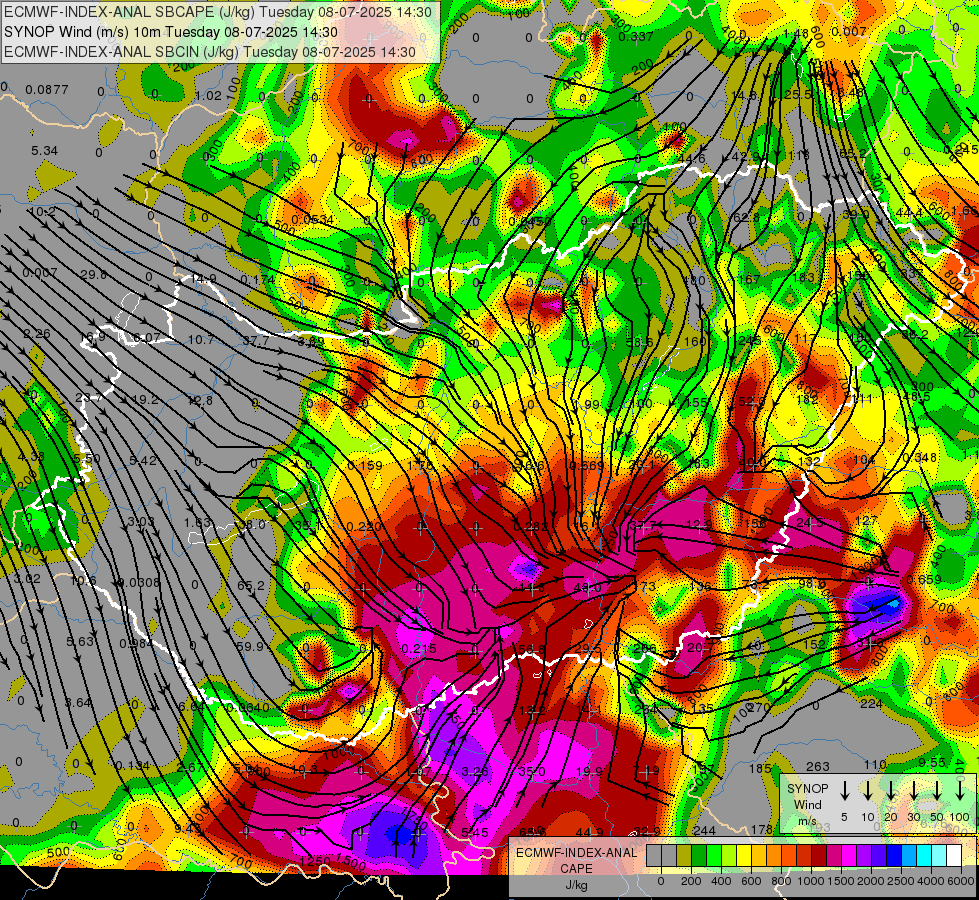Click the map value '0.0877'
Image resolution: width=979 pixels, height=900 pixels.
(47, 90)
